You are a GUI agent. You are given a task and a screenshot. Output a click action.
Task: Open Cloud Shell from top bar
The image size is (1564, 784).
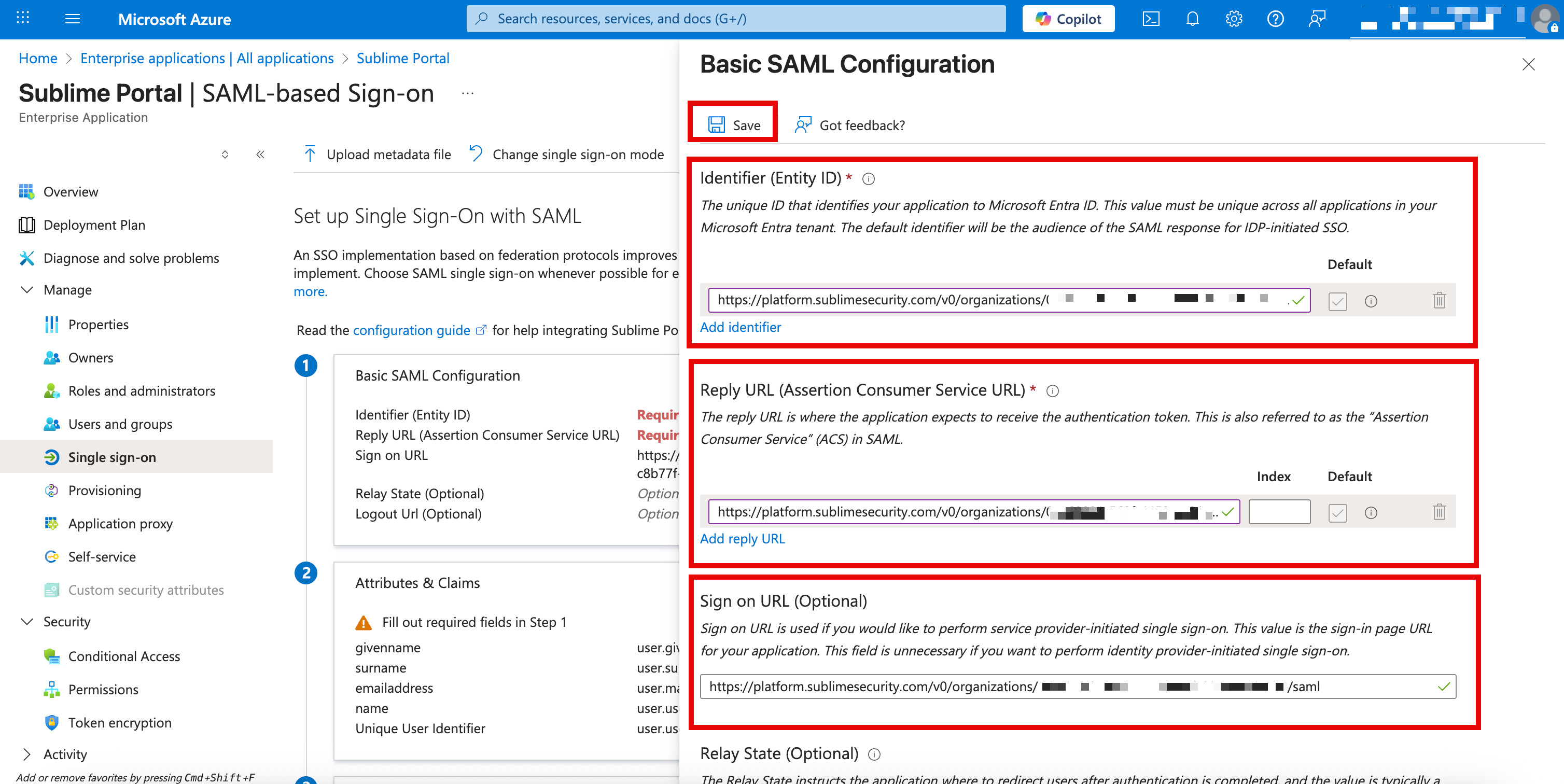(x=1151, y=19)
